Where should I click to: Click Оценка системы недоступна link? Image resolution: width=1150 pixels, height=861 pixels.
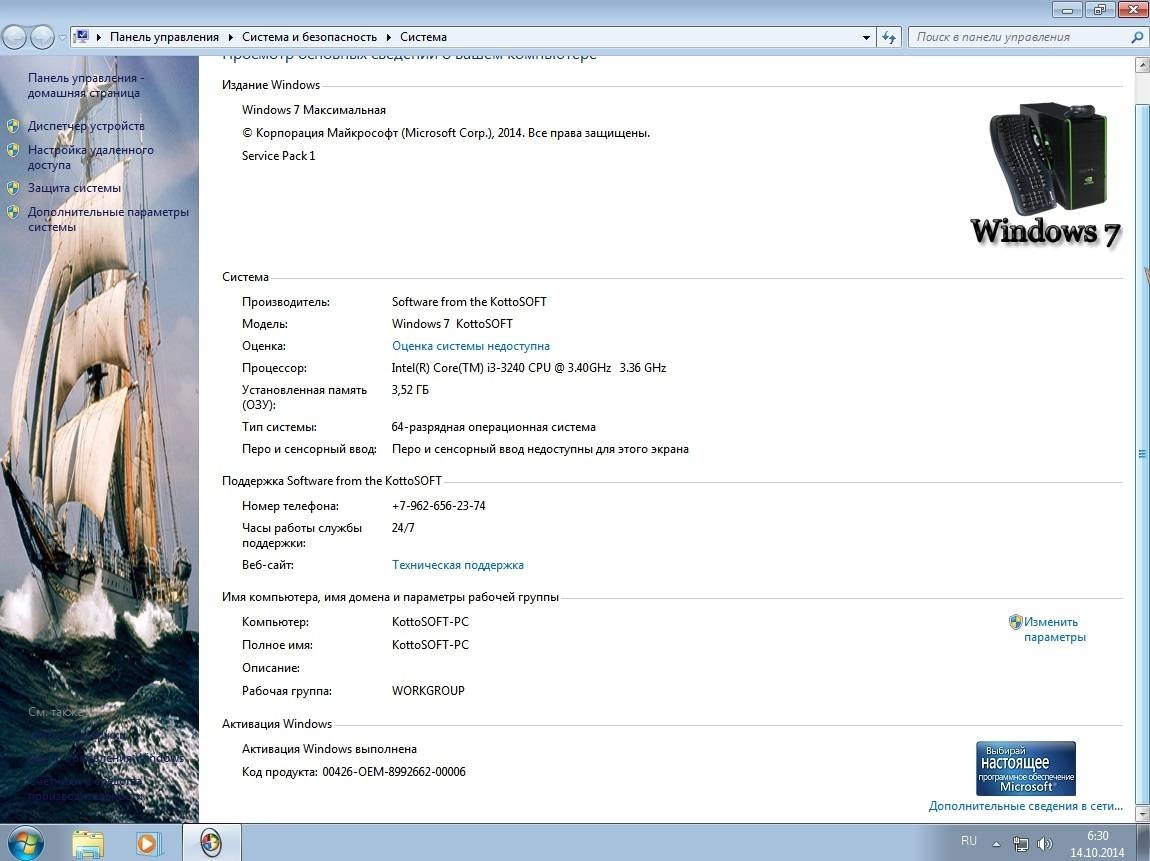(x=470, y=345)
